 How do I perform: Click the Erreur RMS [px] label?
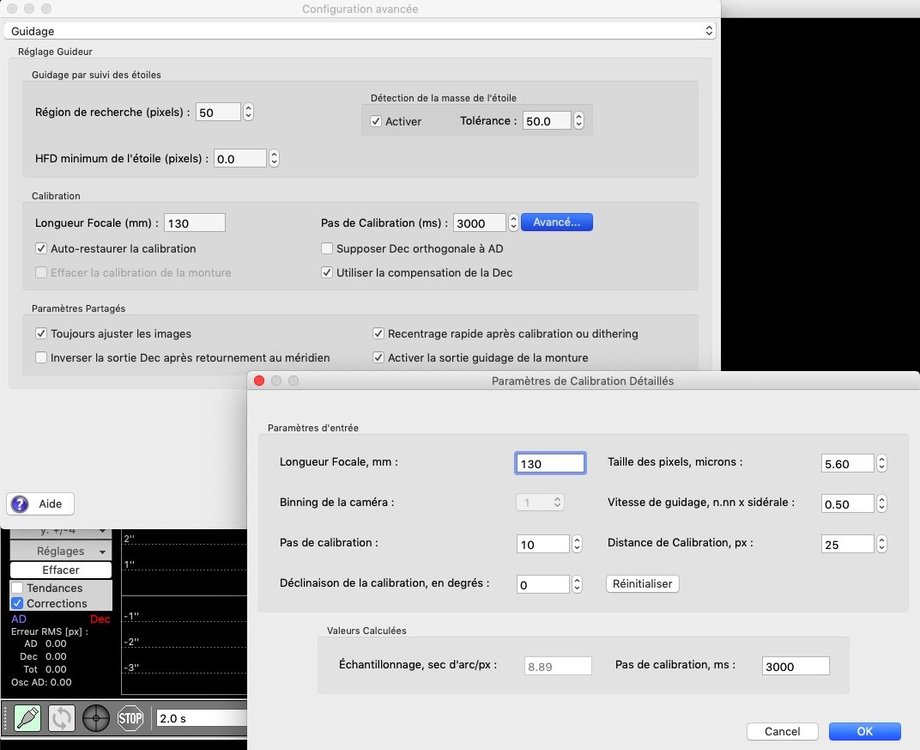(49, 631)
